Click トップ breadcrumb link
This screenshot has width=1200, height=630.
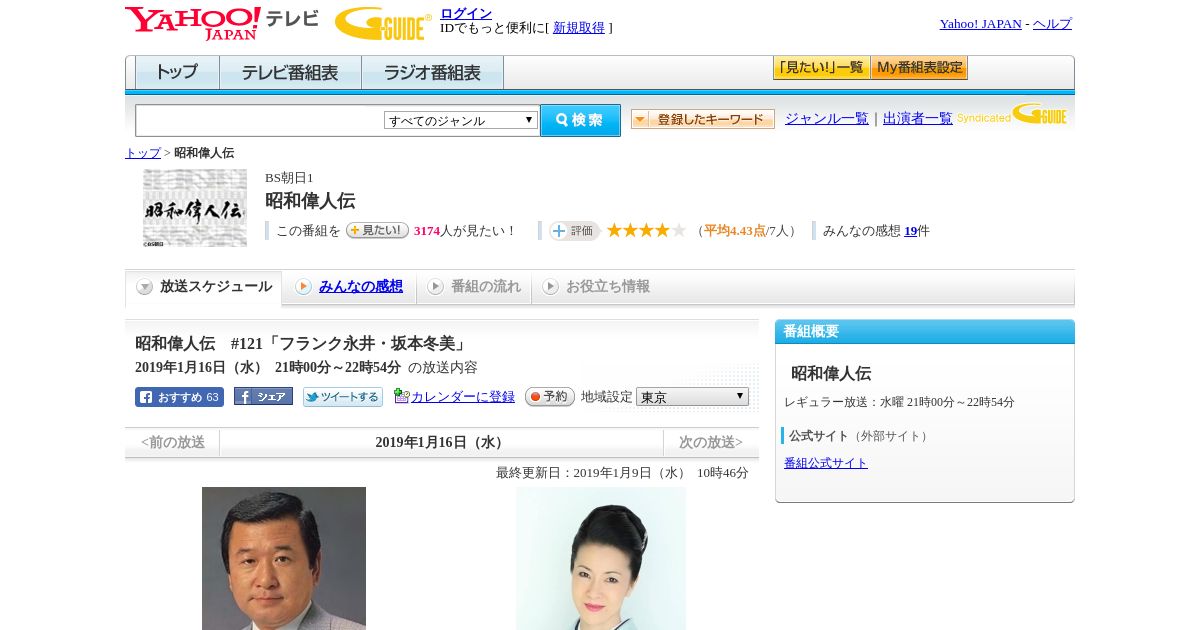142,153
